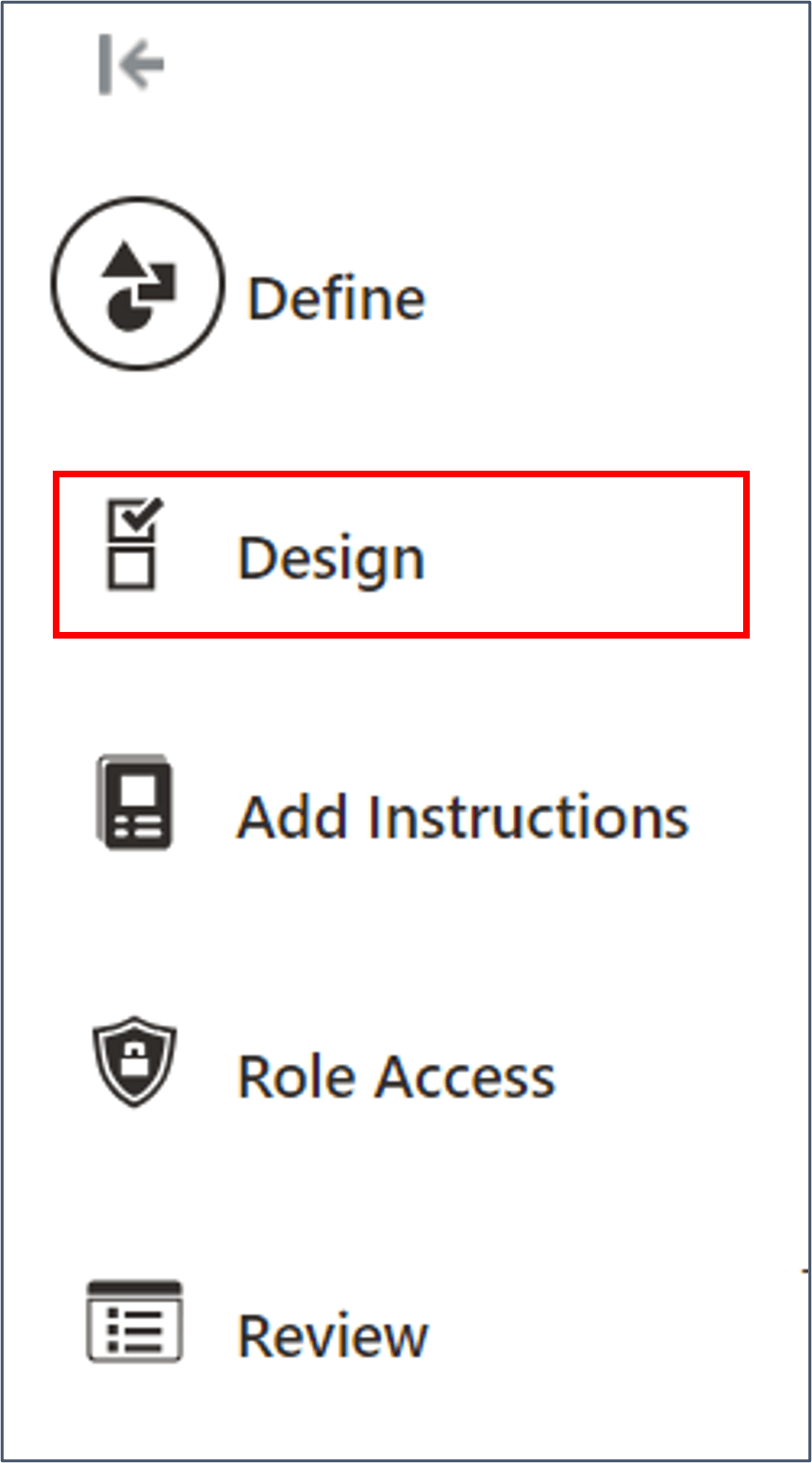Select the Design checklist icon
This screenshot has width=812, height=1463.
tap(132, 542)
